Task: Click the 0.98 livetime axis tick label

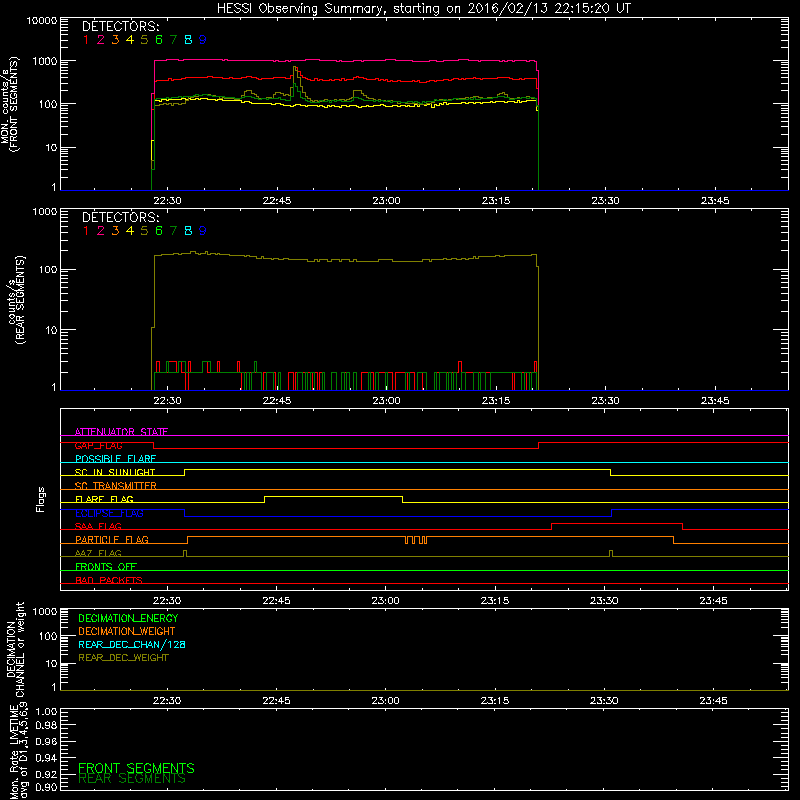Action: click(46, 725)
